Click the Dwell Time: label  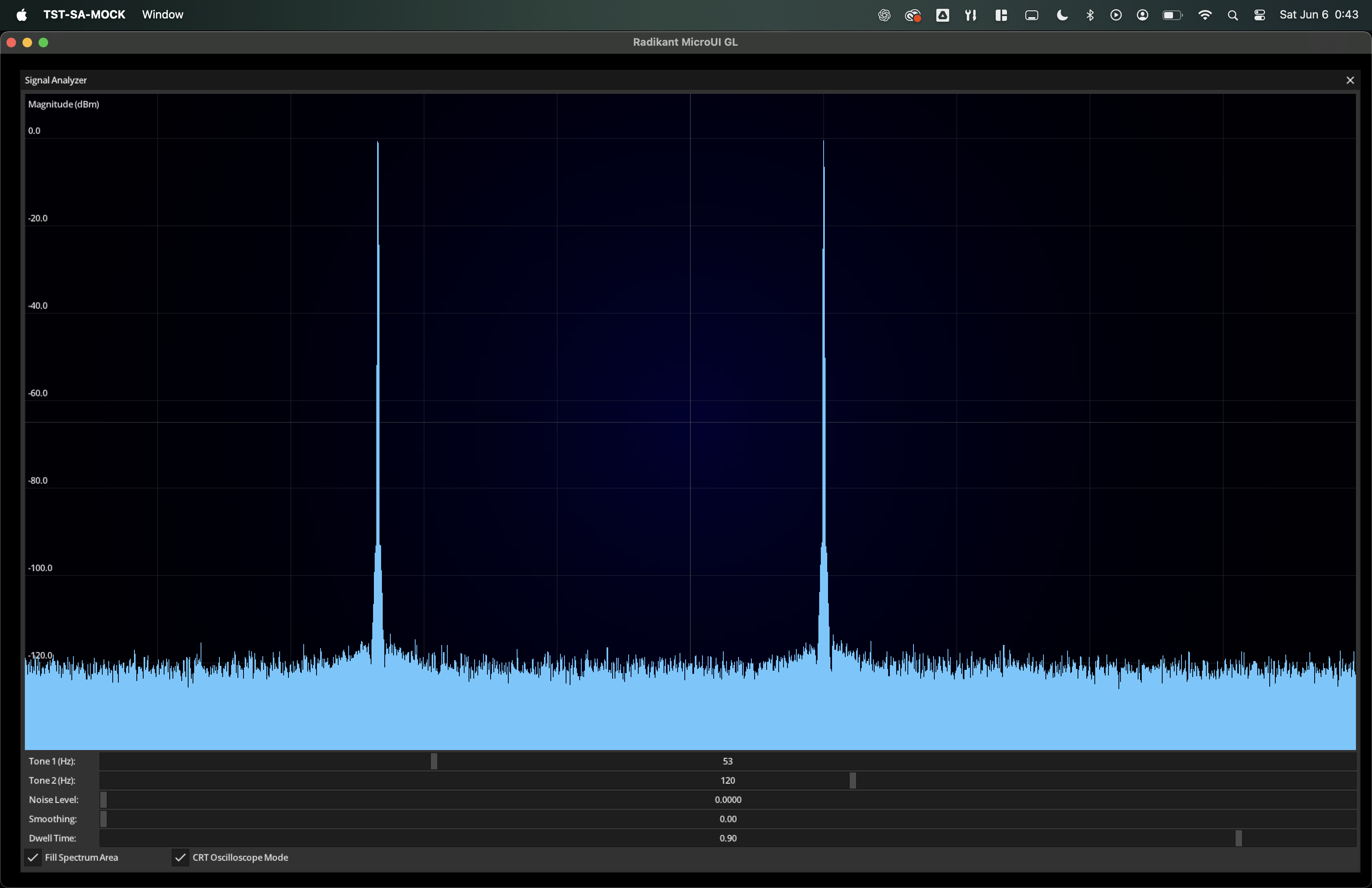tap(53, 838)
